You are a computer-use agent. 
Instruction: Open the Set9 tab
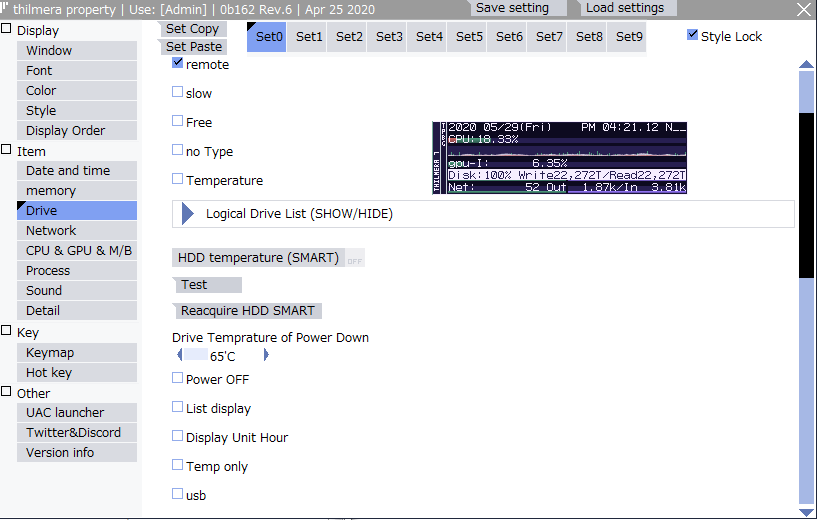click(x=627, y=36)
